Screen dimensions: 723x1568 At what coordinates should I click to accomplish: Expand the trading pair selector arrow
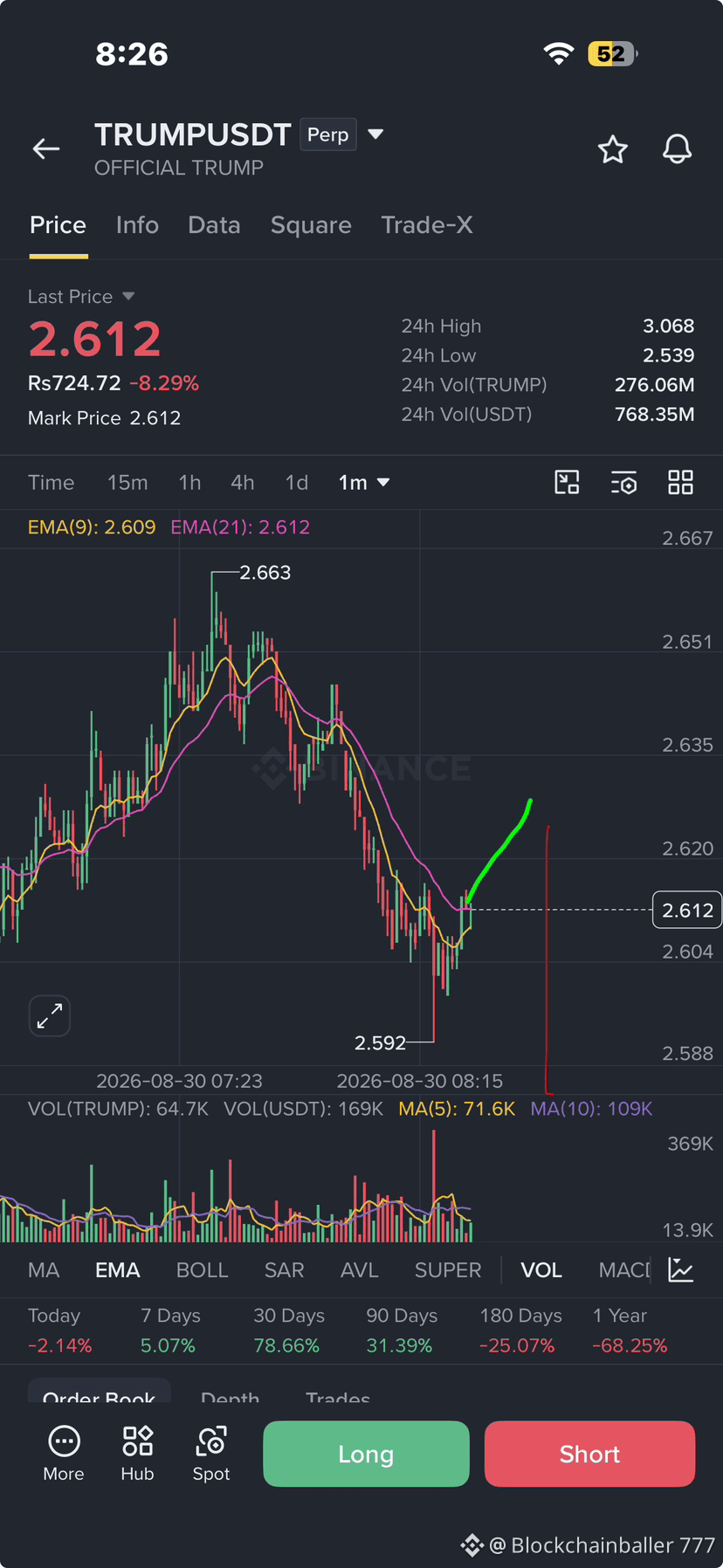click(375, 134)
